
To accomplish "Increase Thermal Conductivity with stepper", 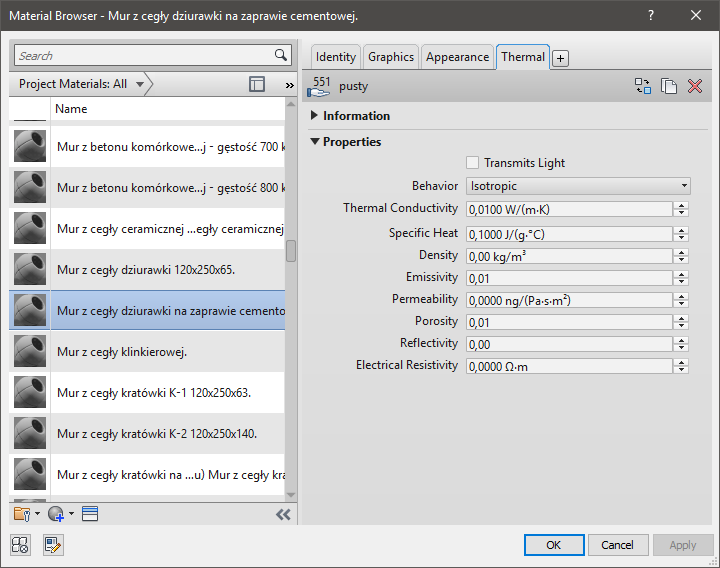I will pyautogui.click(x=681, y=206).
